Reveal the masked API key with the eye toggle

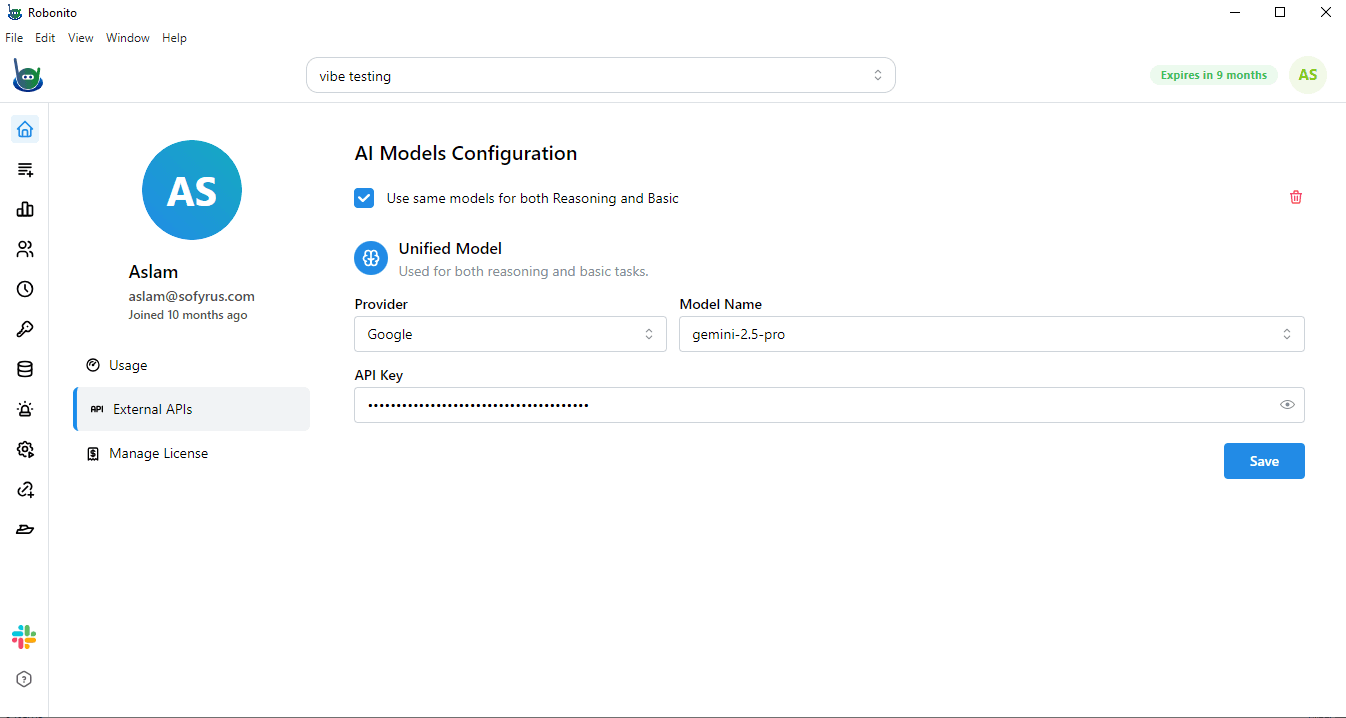1287,404
